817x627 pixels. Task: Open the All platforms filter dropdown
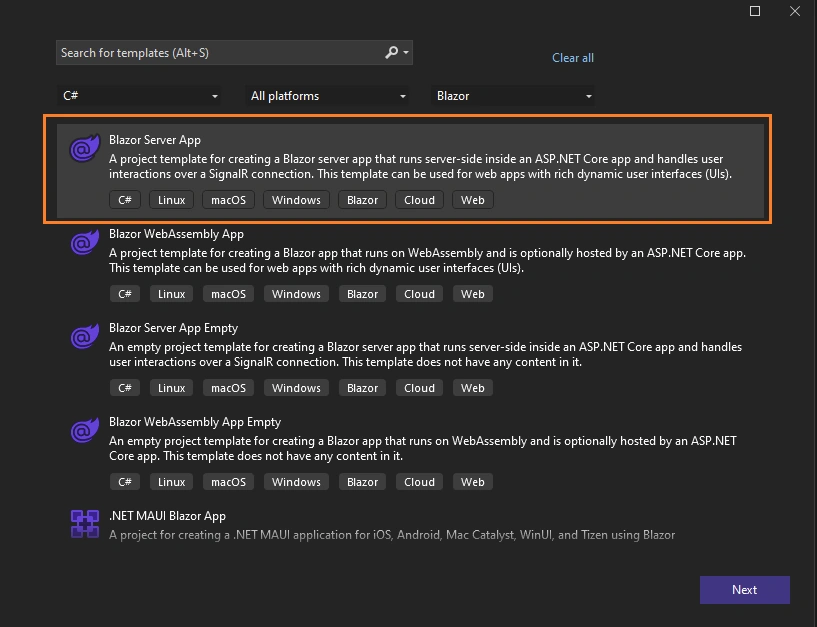tap(327, 96)
